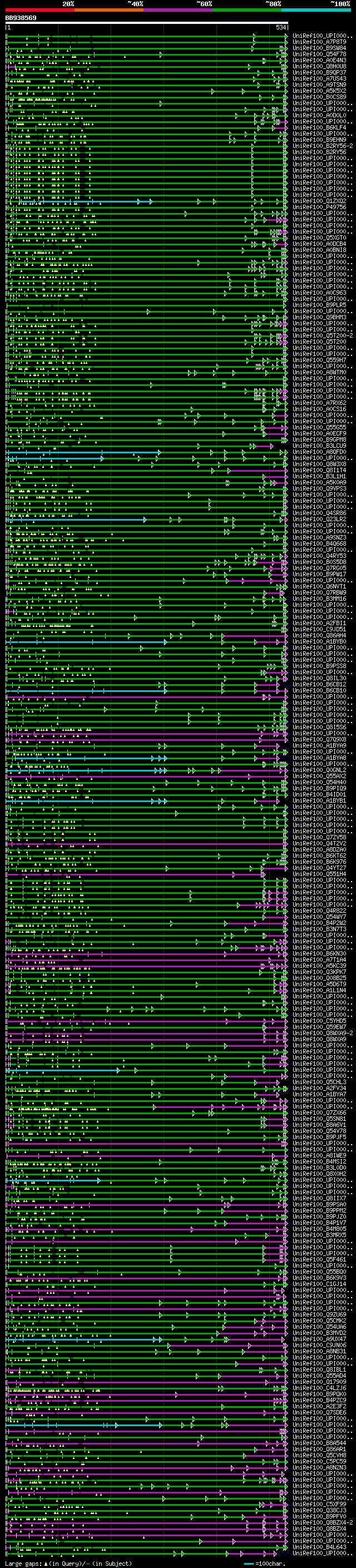
Task: Select label UniRef100_Q7RG05
Action: coord(319,568)
